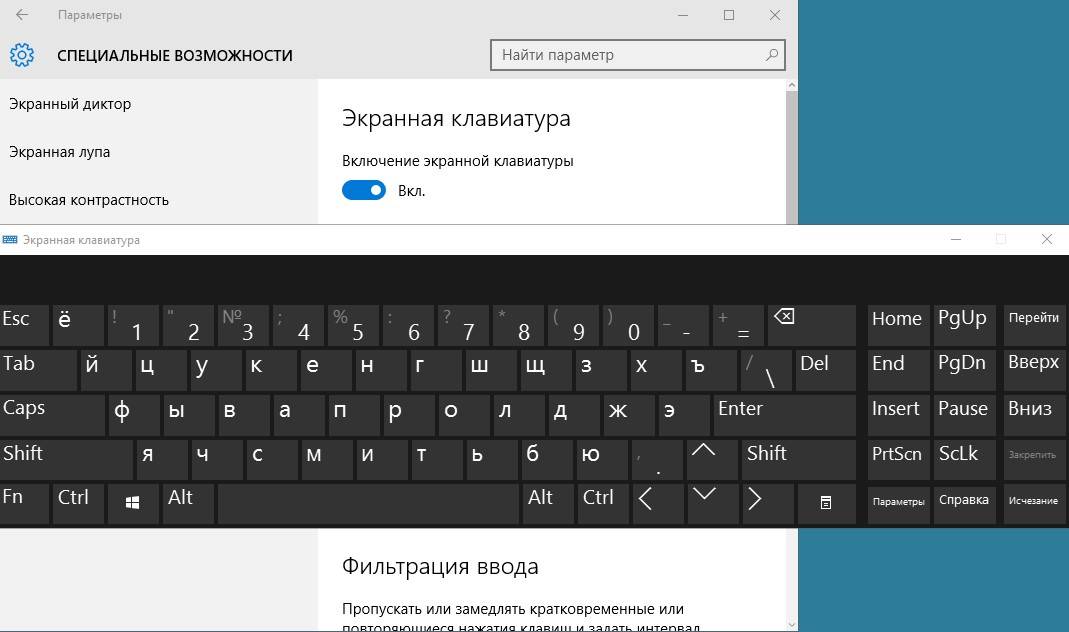Viewport: 1069px width, 632px height.
Task: Click the Del key
Action: coord(826,370)
